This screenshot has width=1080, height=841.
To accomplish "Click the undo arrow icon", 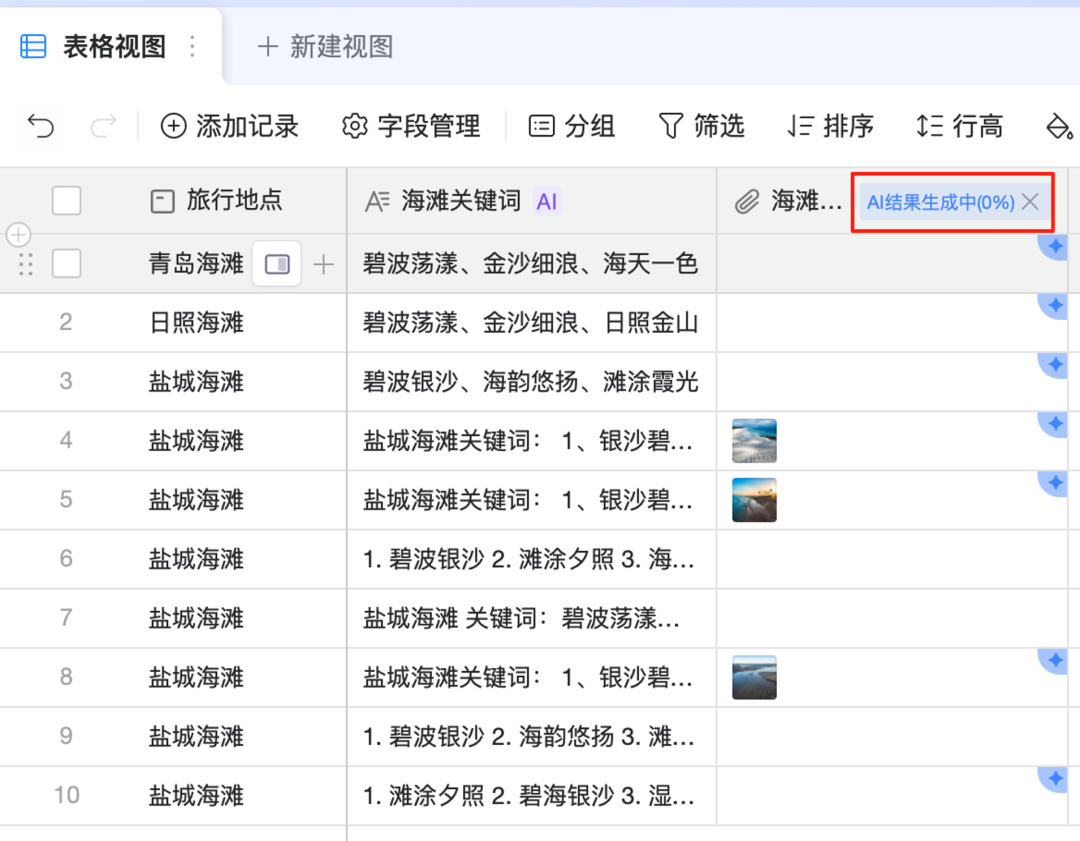I will (x=41, y=126).
